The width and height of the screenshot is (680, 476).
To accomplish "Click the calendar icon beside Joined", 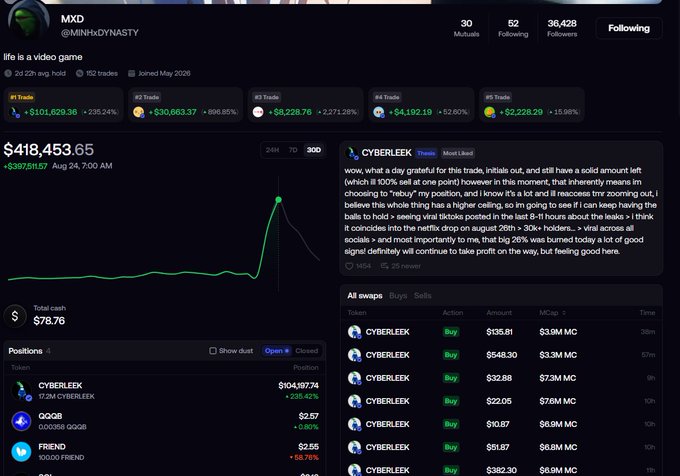I will pos(131,73).
